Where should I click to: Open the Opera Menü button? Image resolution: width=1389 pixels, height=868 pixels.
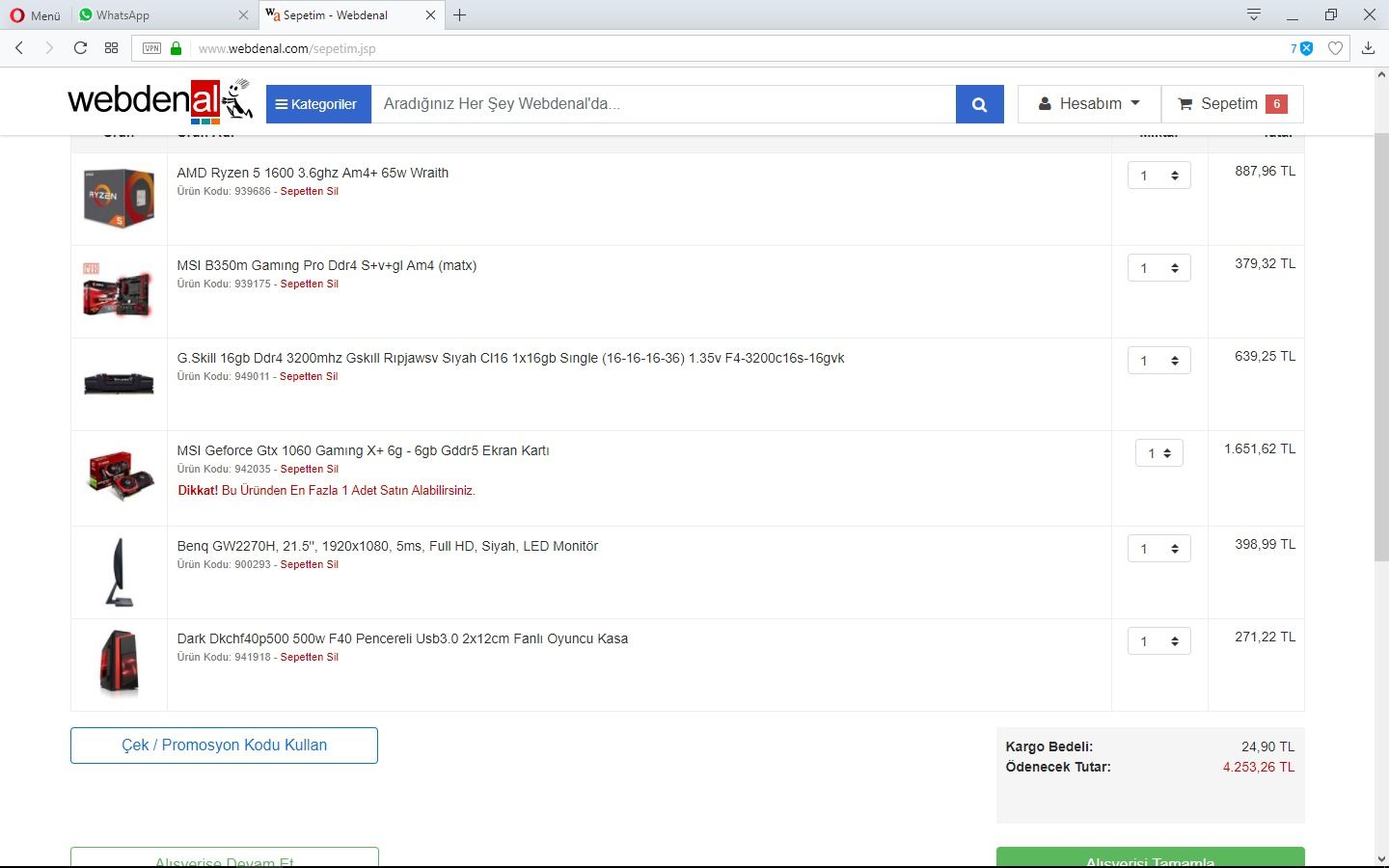(x=35, y=15)
